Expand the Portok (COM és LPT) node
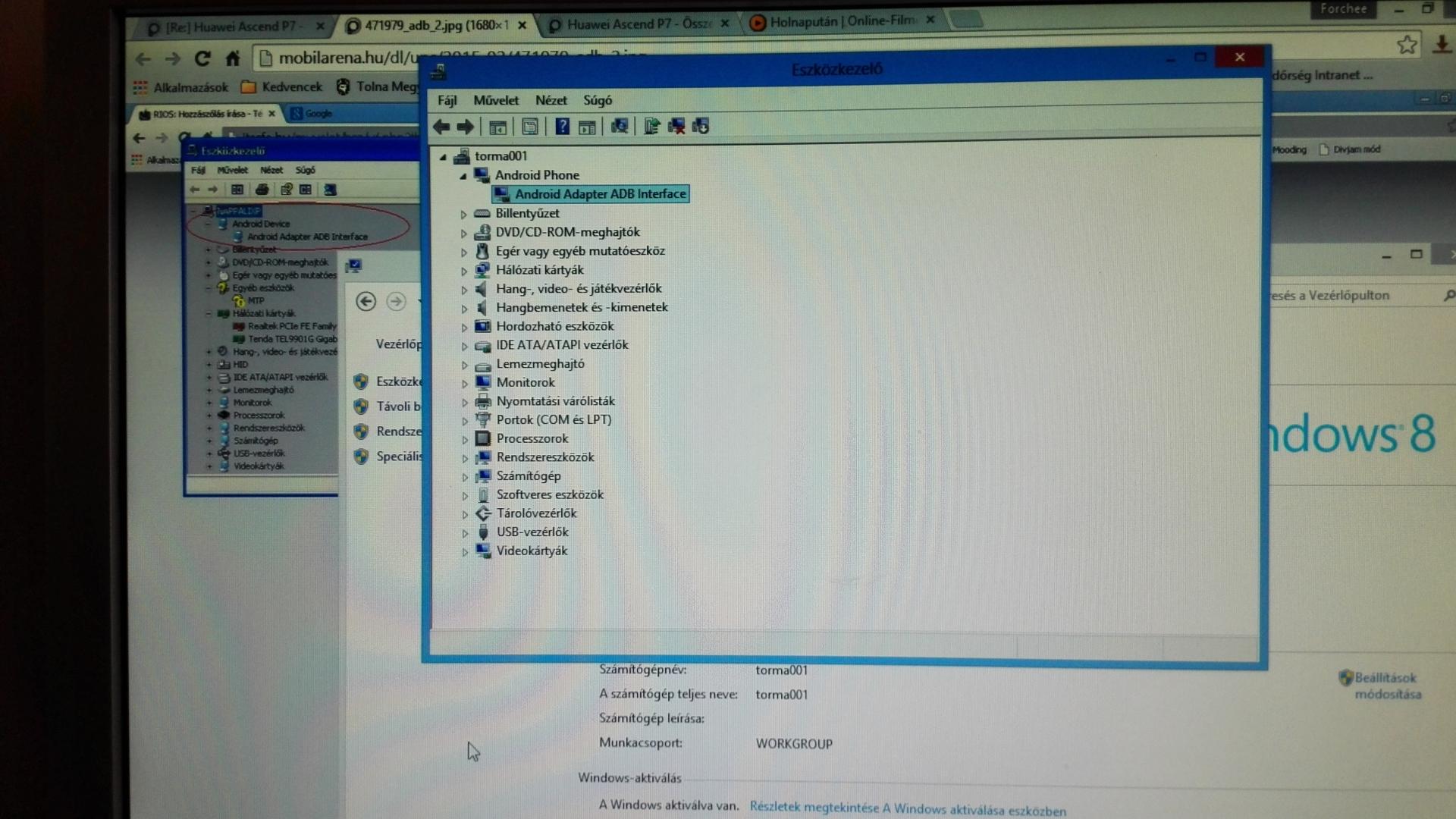The width and height of the screenshot is (1456, 819). tap(465, 421)
